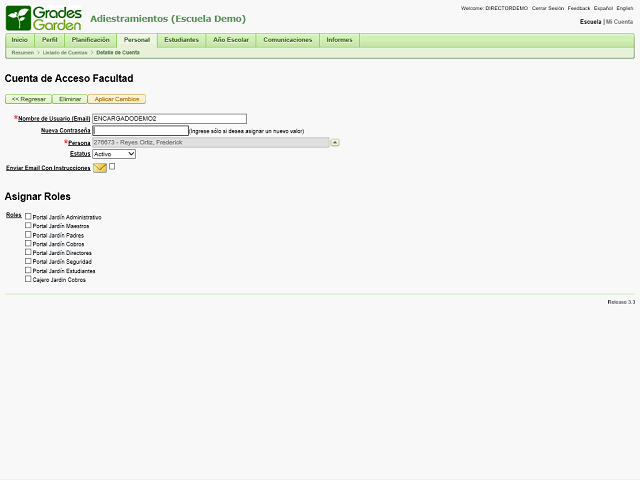This screenshot has width=640, height=480.
Task: Check Portal Jardín Padres role
Action: [28, 235]
